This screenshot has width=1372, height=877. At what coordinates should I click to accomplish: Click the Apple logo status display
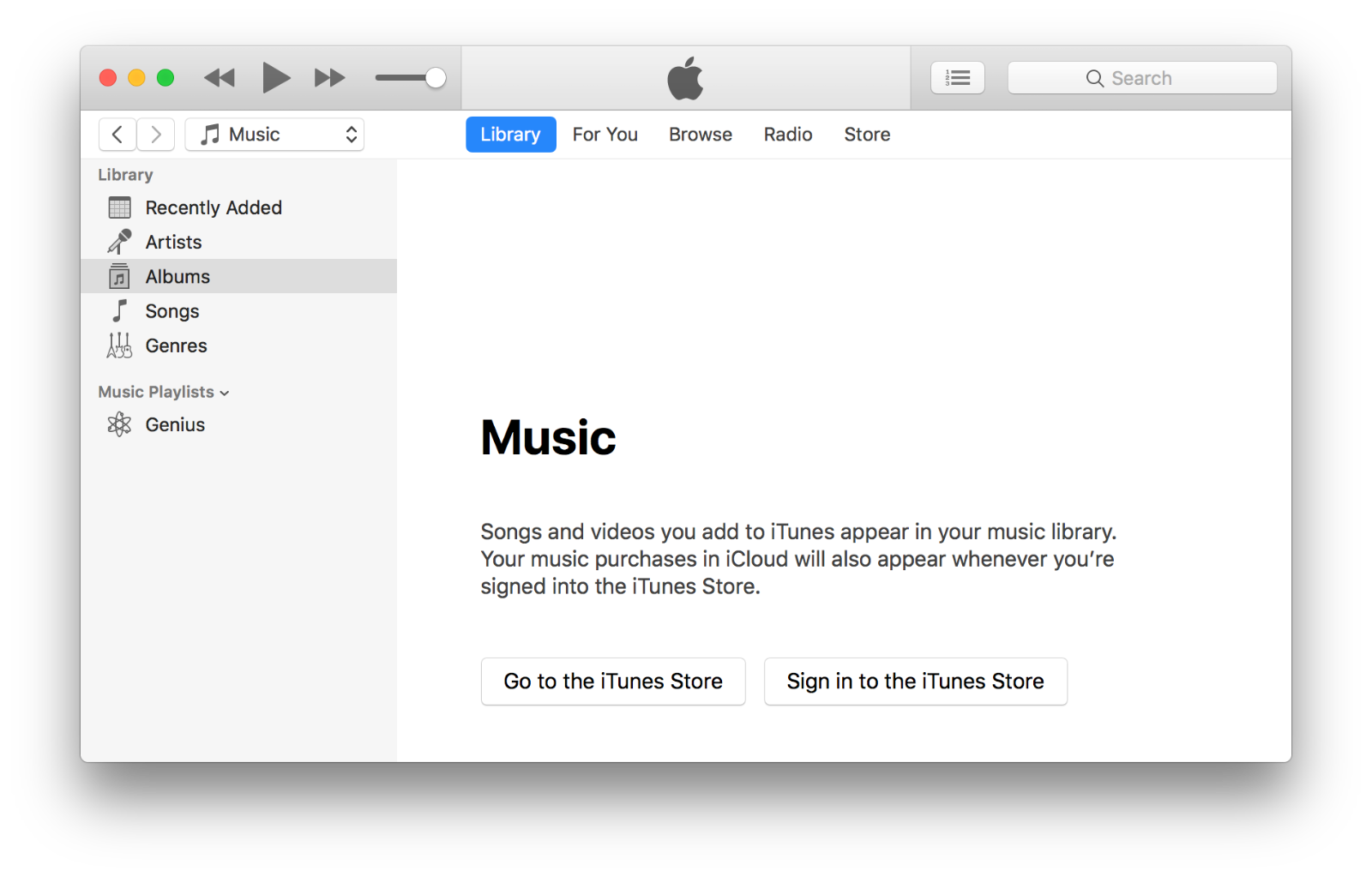pos(685,78)
